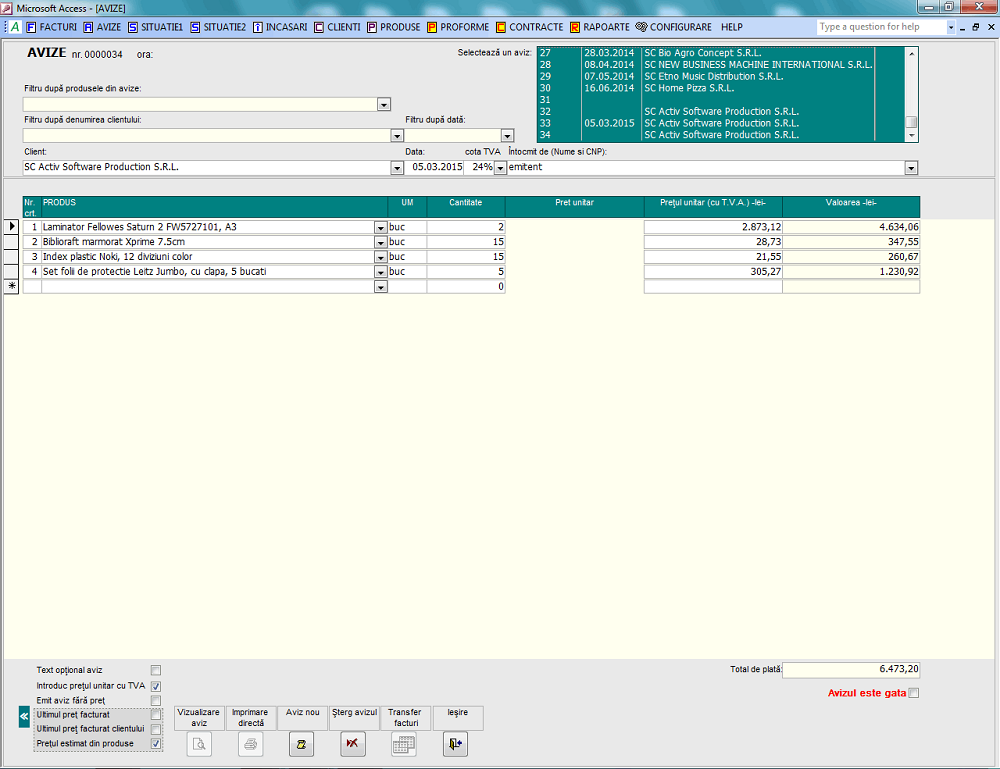1000x769 pixels.
Task: Click the Imprimare directă text button
Action: 251,717
